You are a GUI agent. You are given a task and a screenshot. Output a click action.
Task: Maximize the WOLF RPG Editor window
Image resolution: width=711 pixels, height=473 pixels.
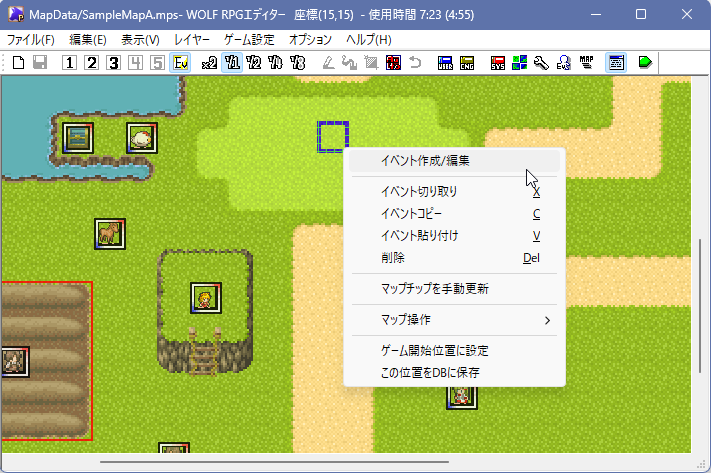coord(641,15)
